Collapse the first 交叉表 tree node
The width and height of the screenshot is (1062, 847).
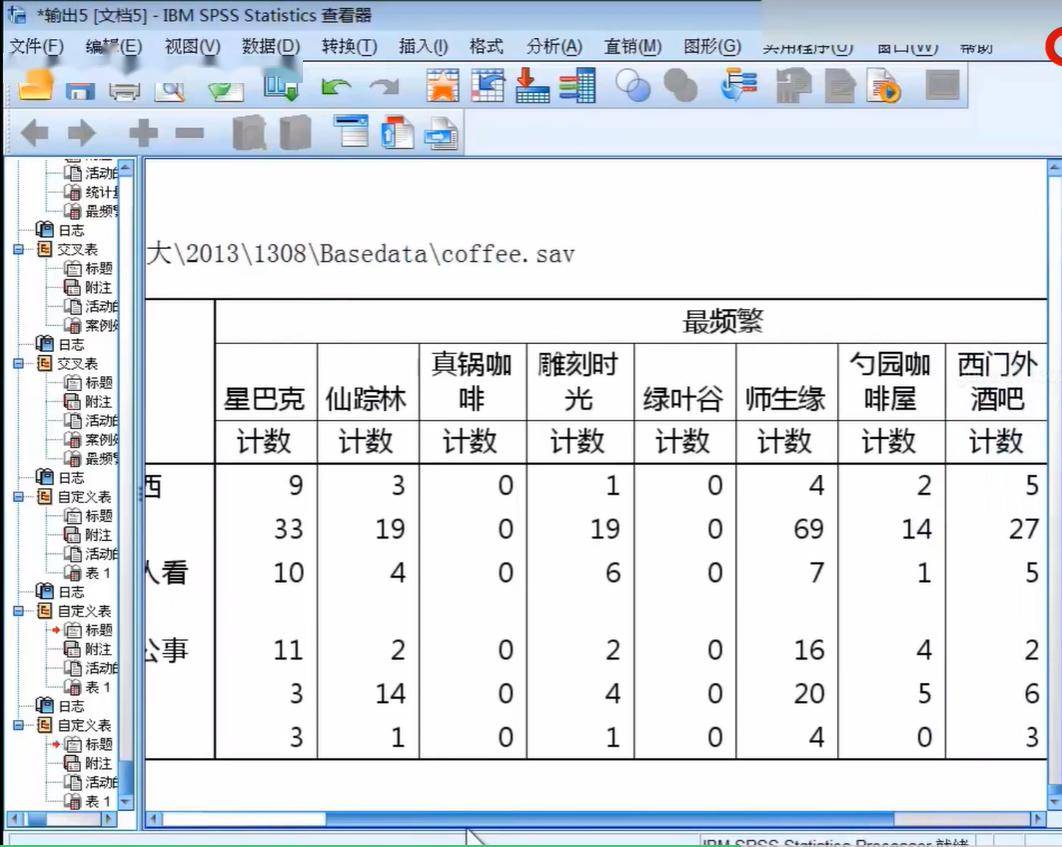pyautogui.click(x=18, y=250)
